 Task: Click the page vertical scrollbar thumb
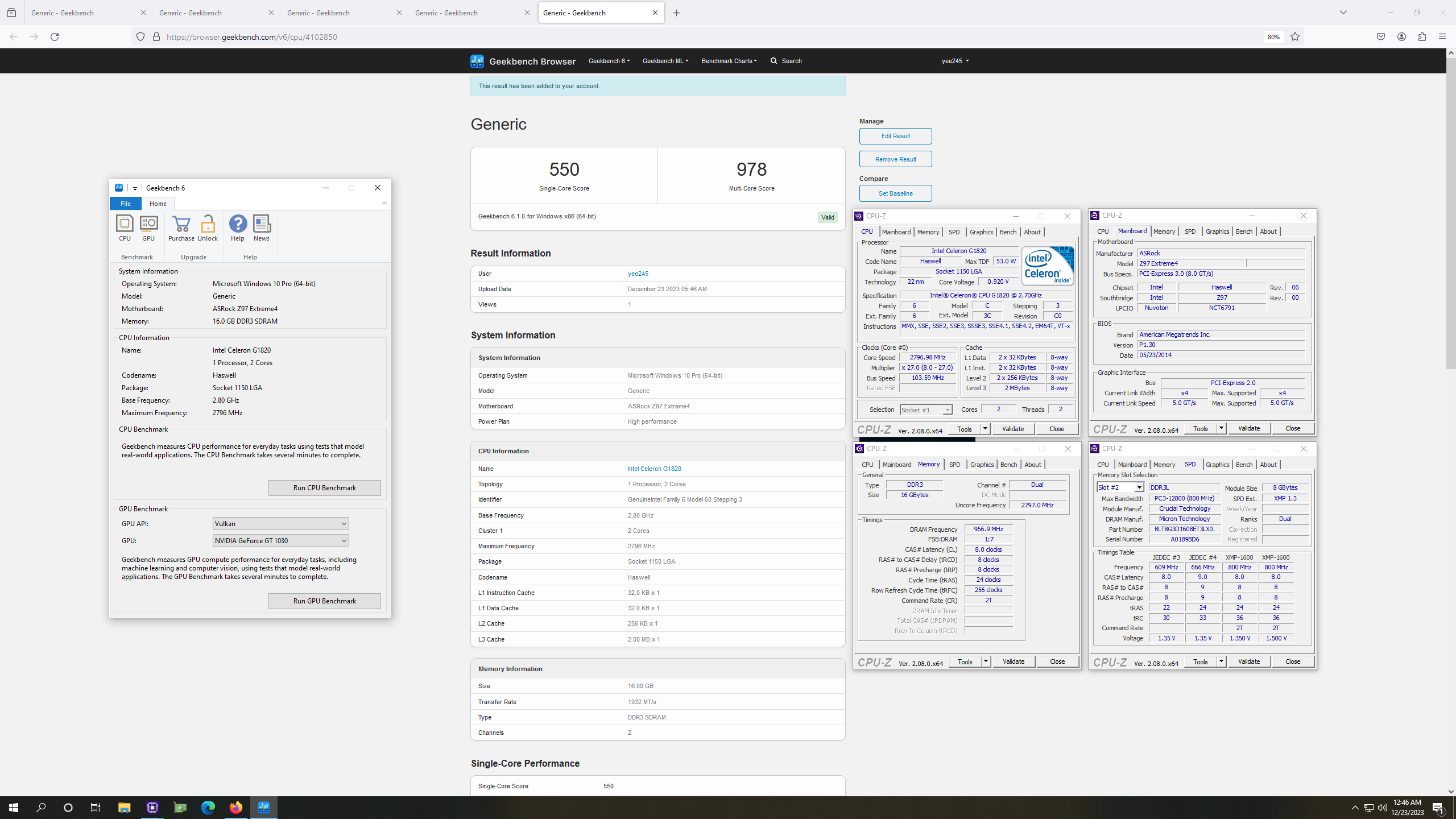pos(1450,213)
